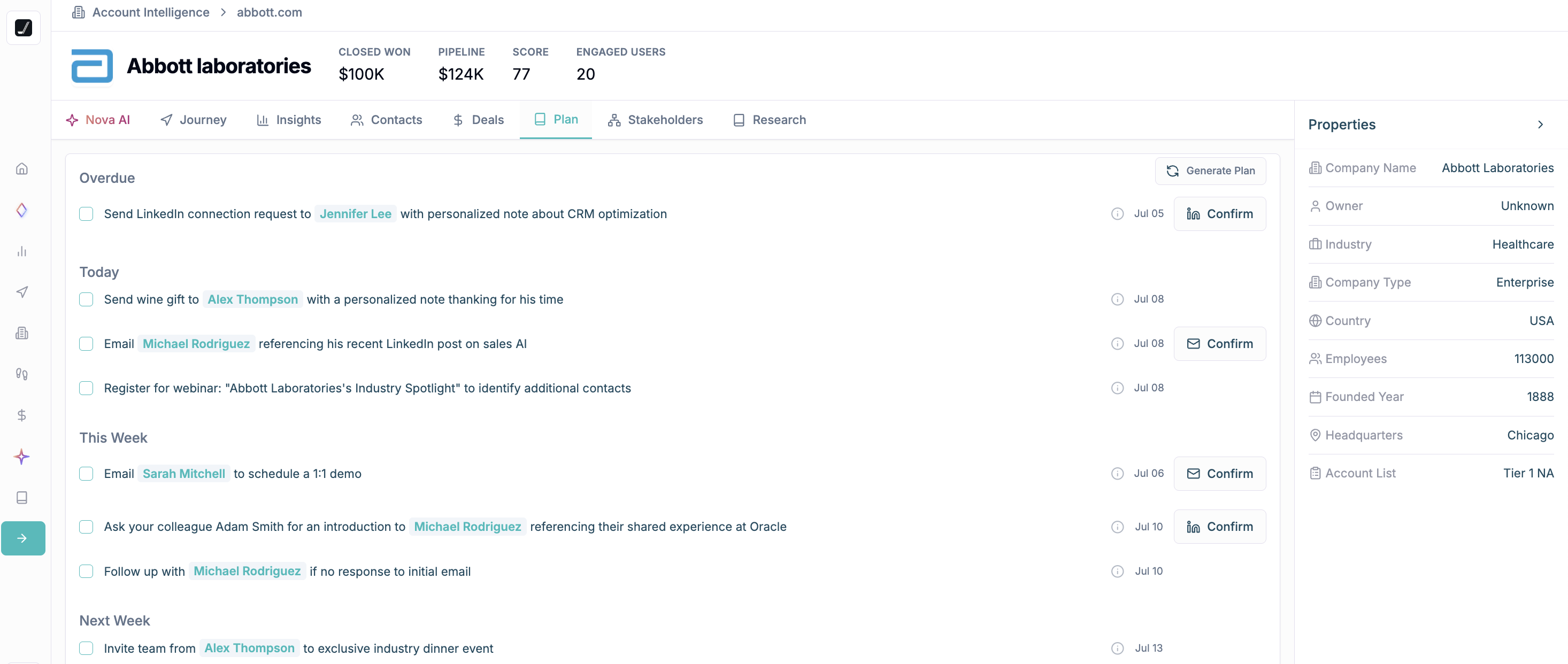Expand the left sidebar with arrow button

pyautogui.click(x=23, y=538)
